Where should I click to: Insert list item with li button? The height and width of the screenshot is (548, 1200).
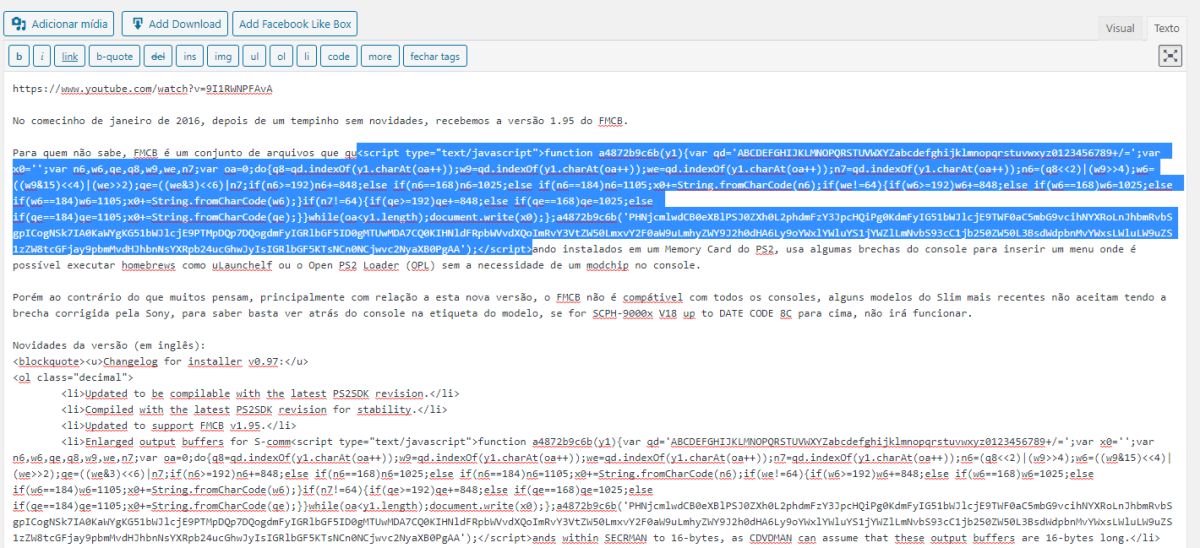307,56
